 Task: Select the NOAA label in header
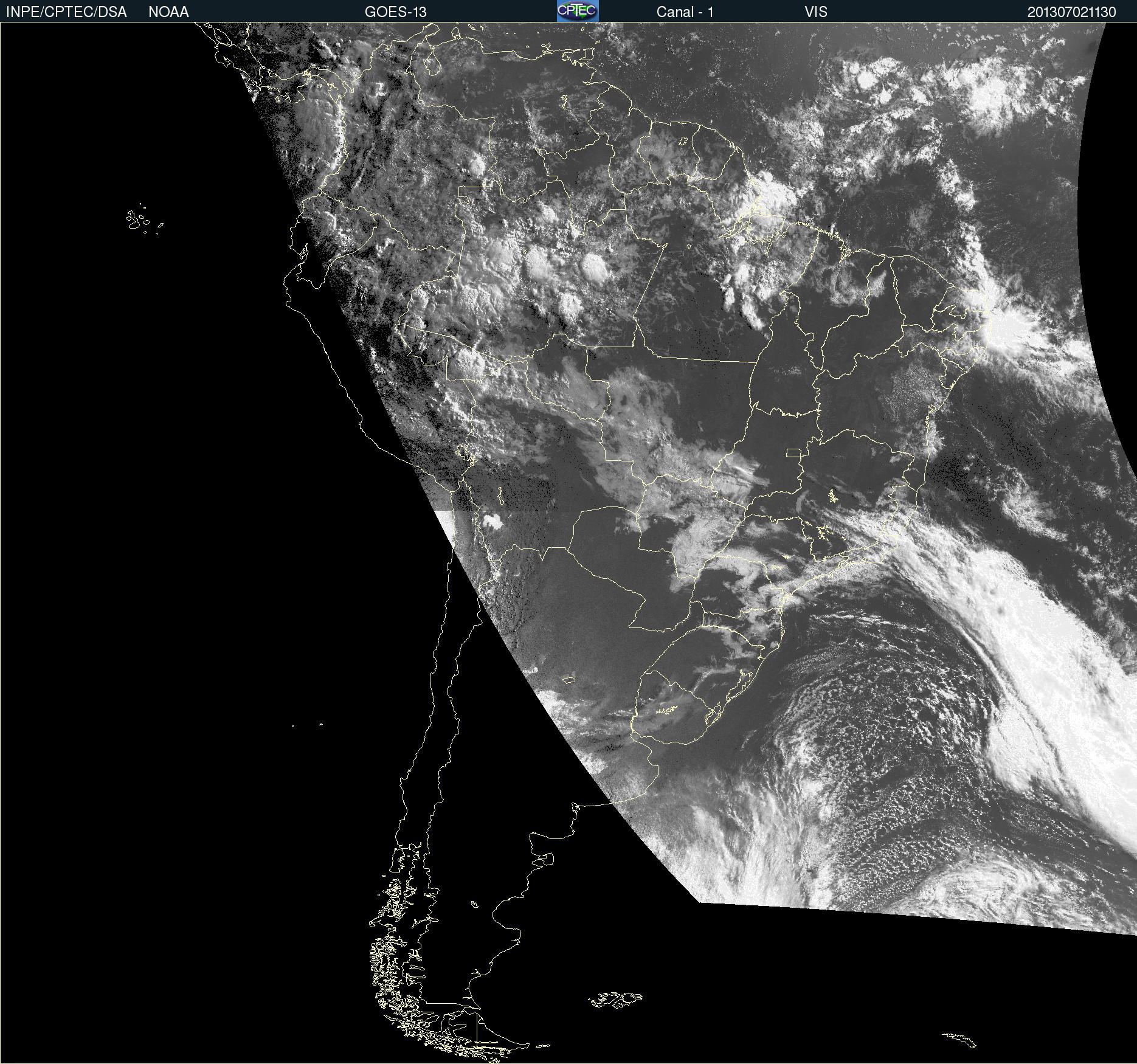[168, 12]
